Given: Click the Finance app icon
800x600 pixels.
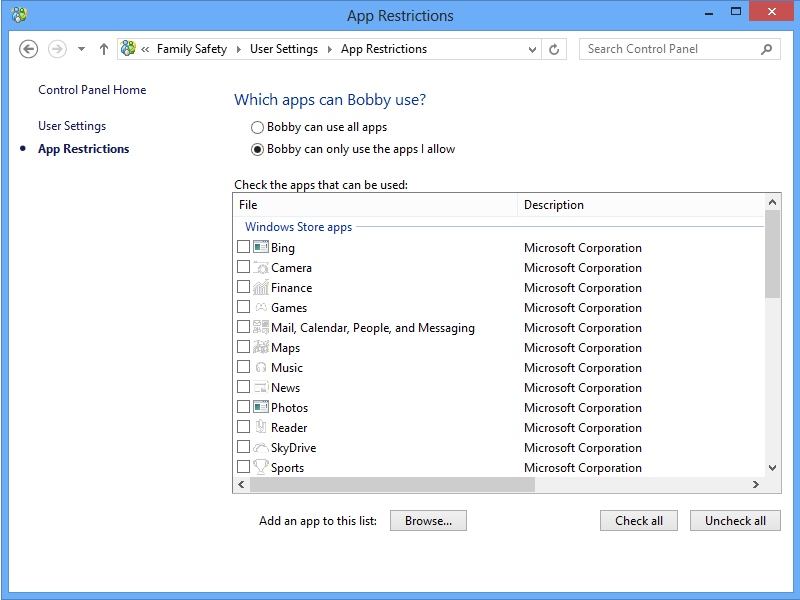Looking at the screenshot, I should point(261,287).
